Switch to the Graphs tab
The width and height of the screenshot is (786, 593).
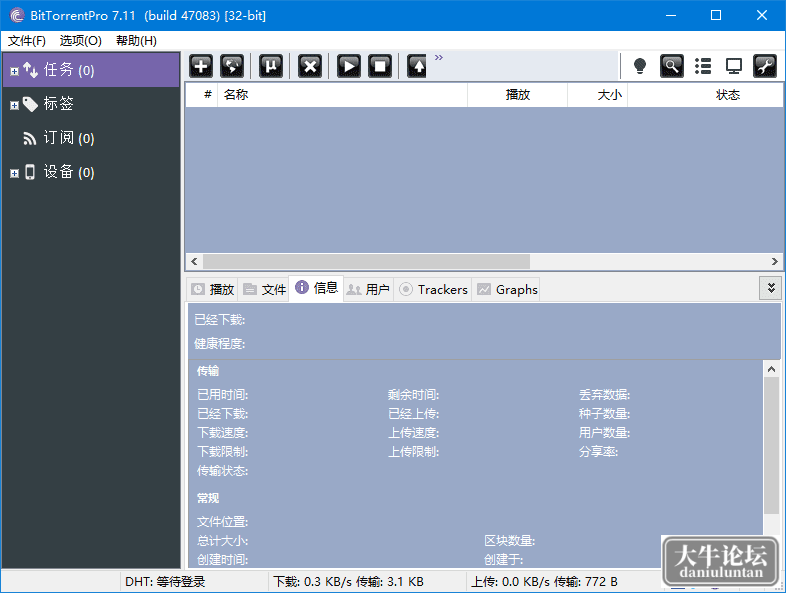coord(506,289)
